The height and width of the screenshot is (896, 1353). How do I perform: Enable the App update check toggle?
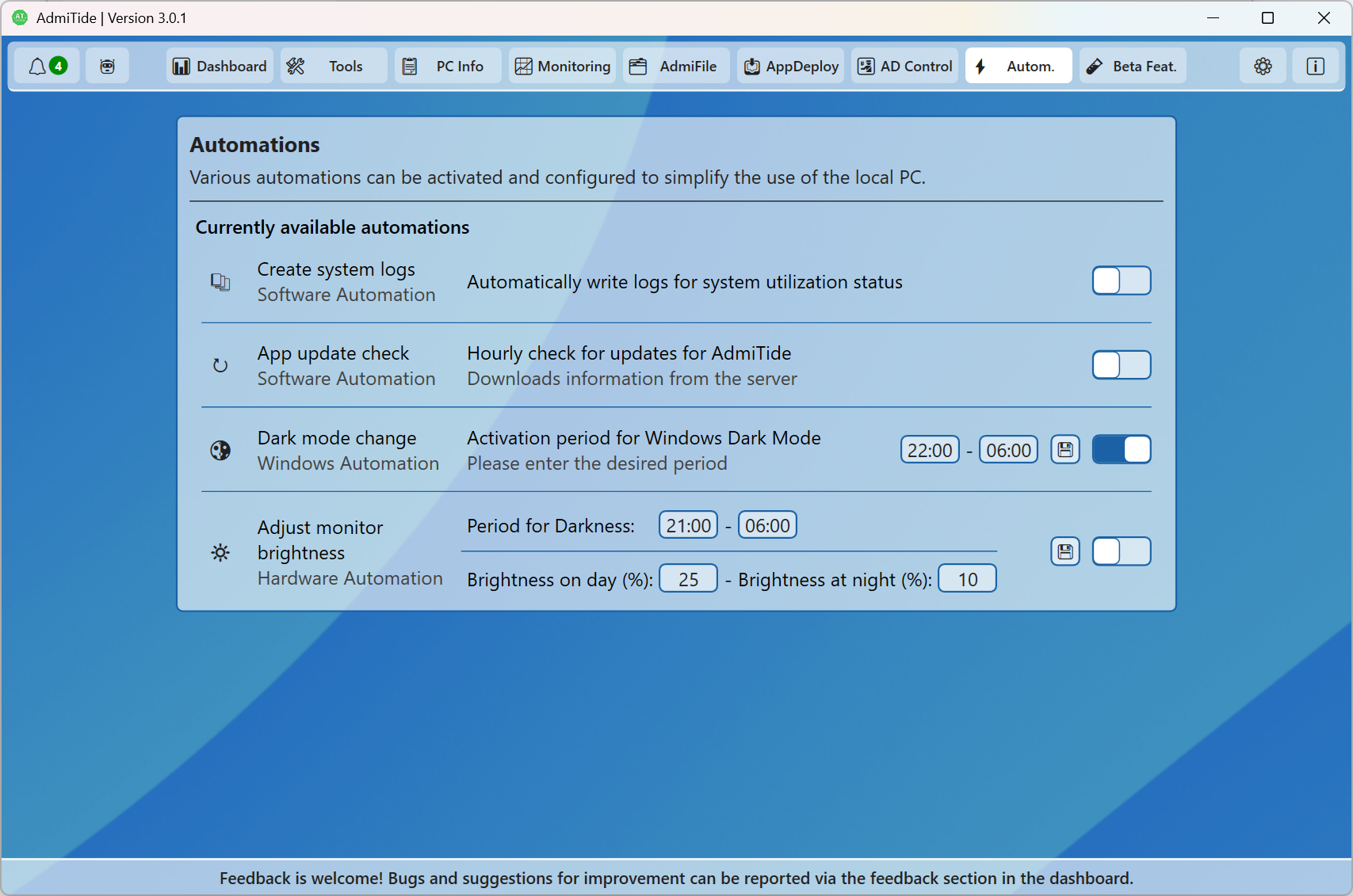[x=1121, y=365]
